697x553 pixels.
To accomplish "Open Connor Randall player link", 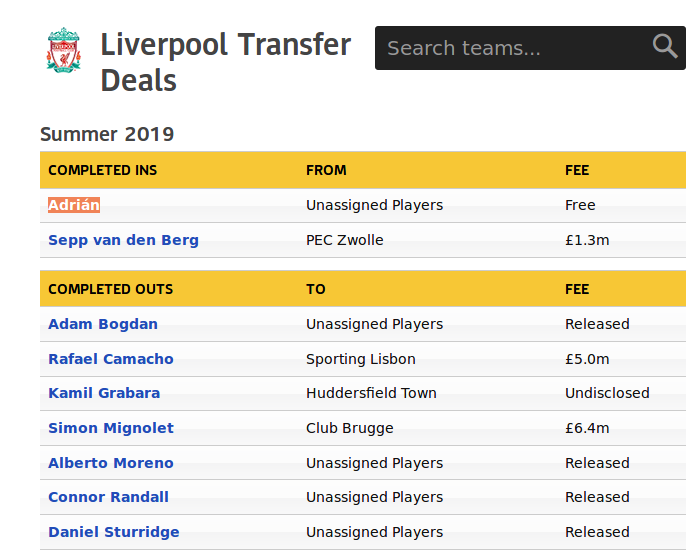I will pyautogui.click(x=108, y=497).
